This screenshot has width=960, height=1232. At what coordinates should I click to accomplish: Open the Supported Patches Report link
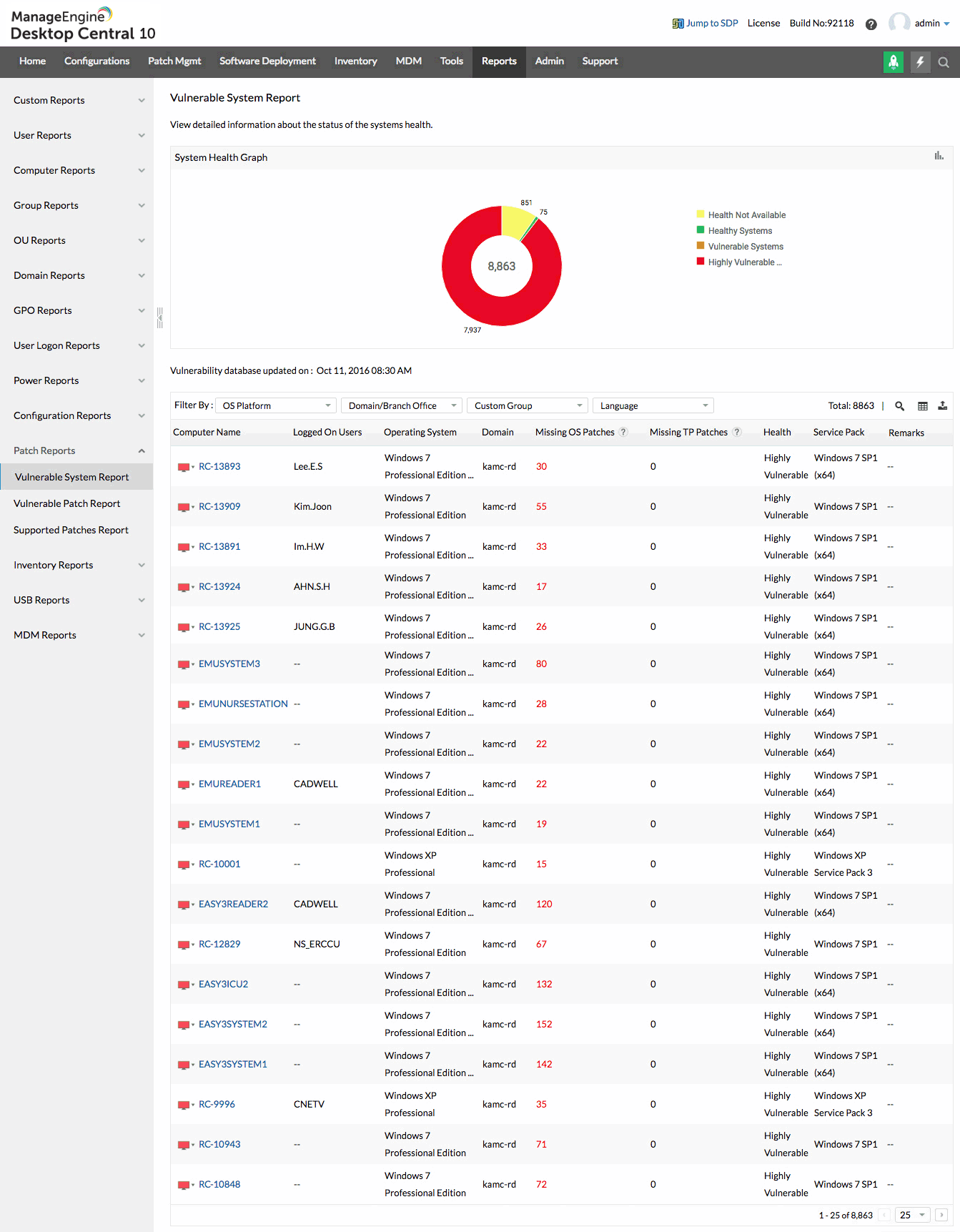71,530
